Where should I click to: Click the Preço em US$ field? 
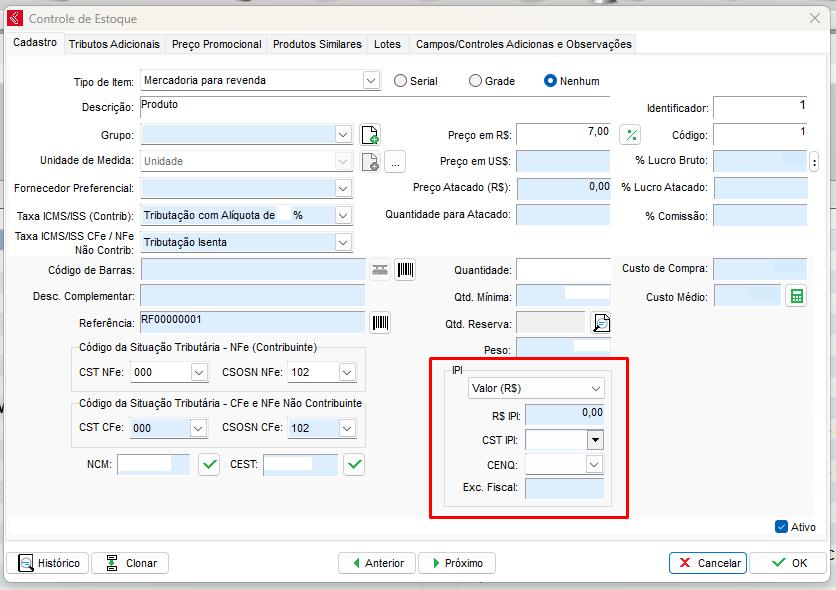pos(564,161)
